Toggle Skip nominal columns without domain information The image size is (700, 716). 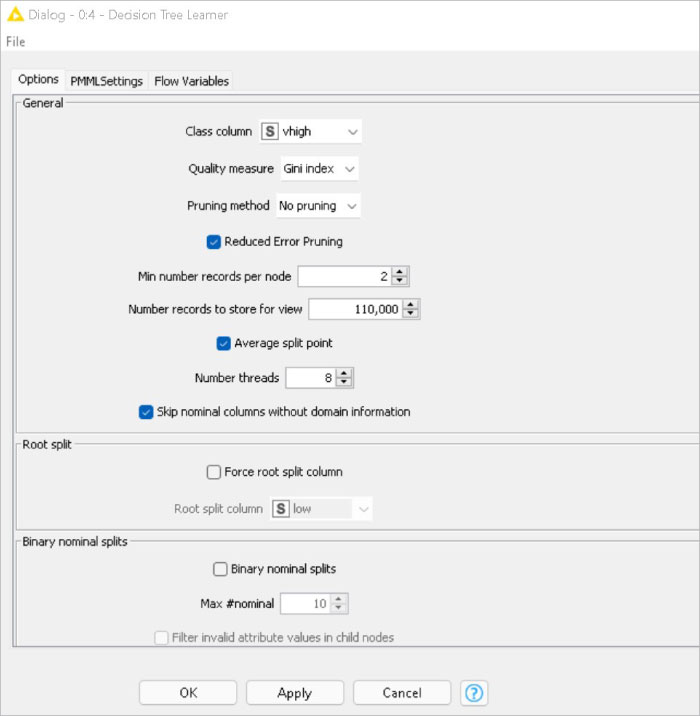[146, 411]
